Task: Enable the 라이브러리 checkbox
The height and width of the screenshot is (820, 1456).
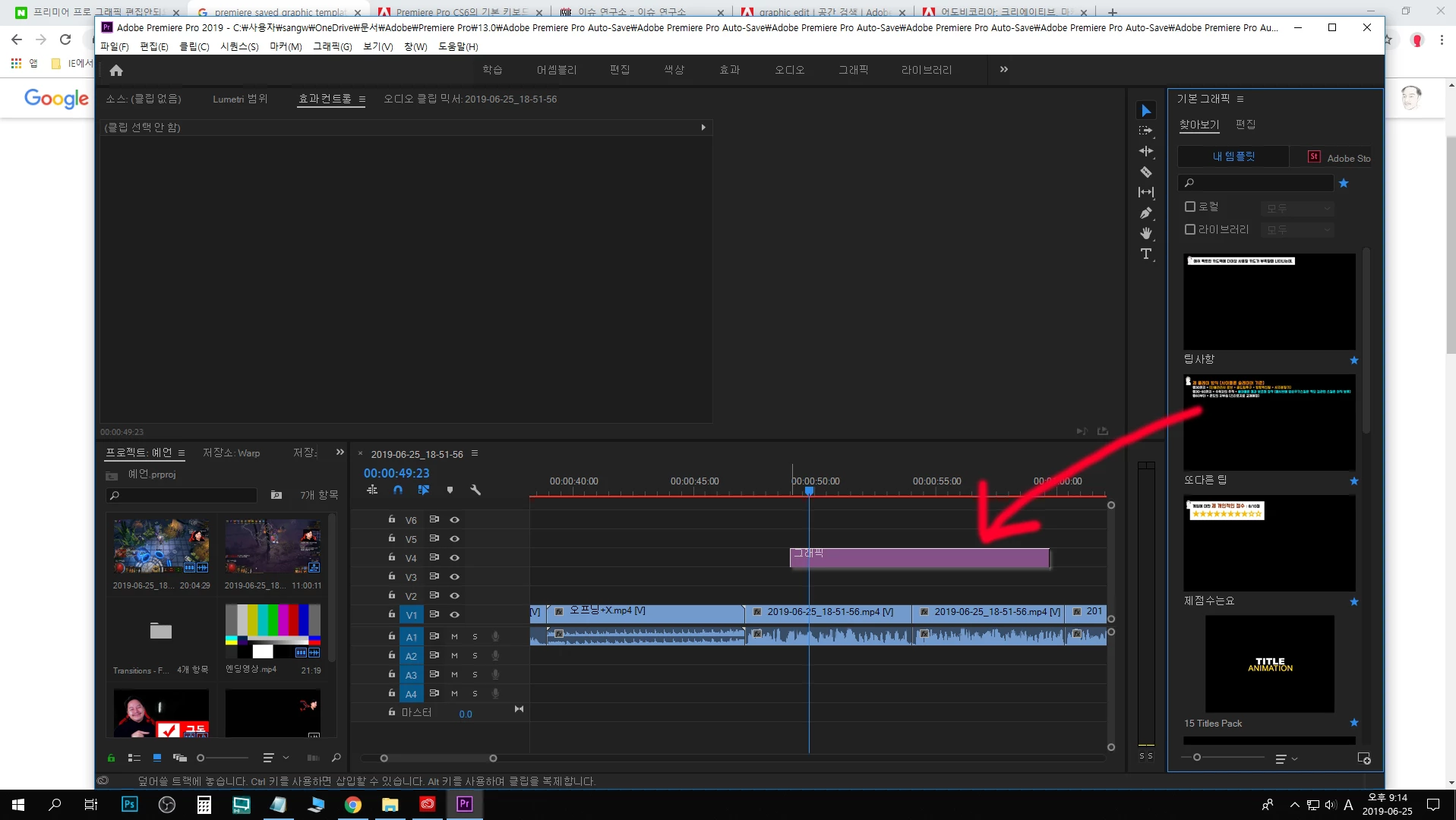Action: point(1190,229)
